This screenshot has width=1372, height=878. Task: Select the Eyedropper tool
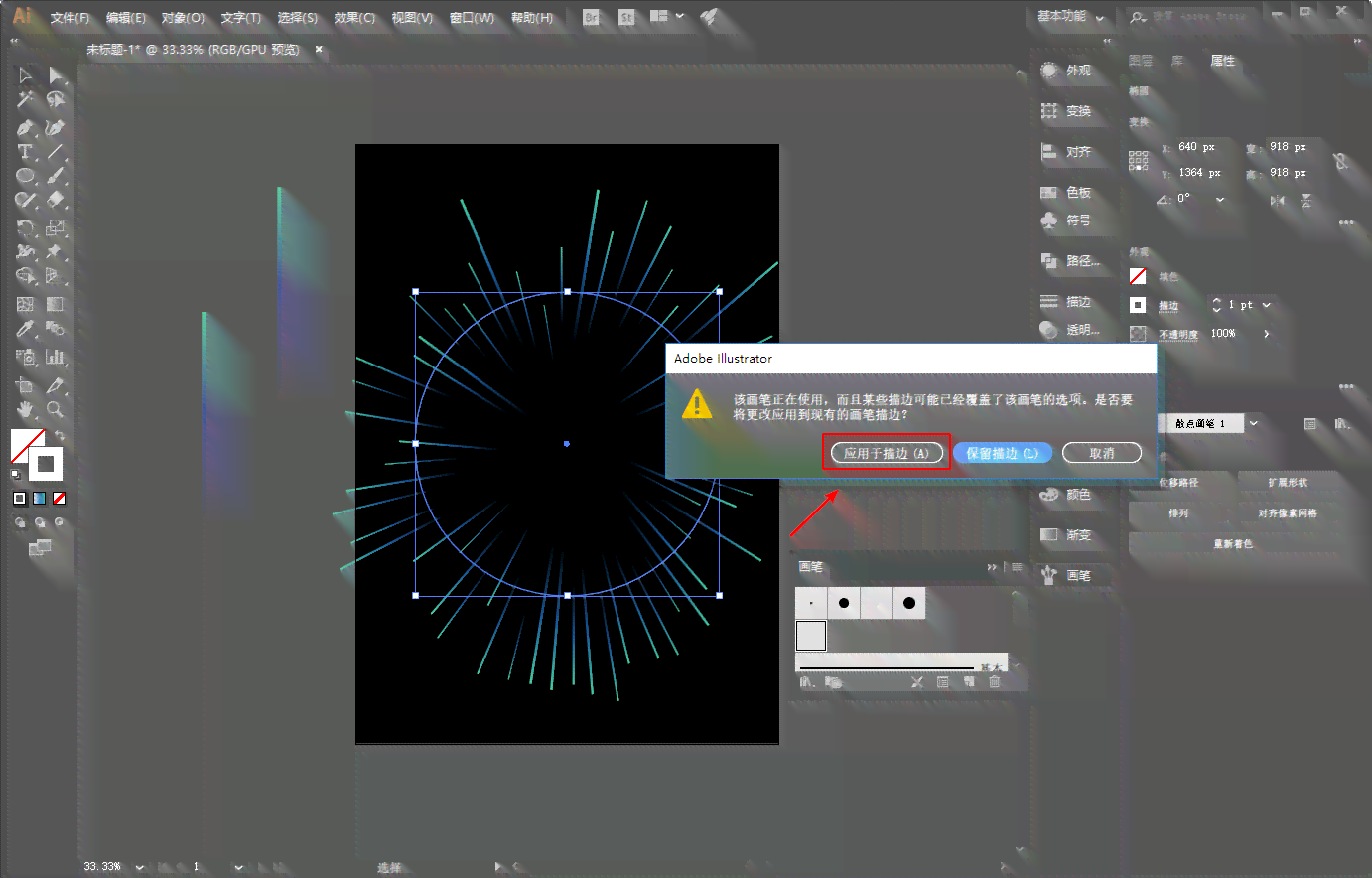point(25,329)
